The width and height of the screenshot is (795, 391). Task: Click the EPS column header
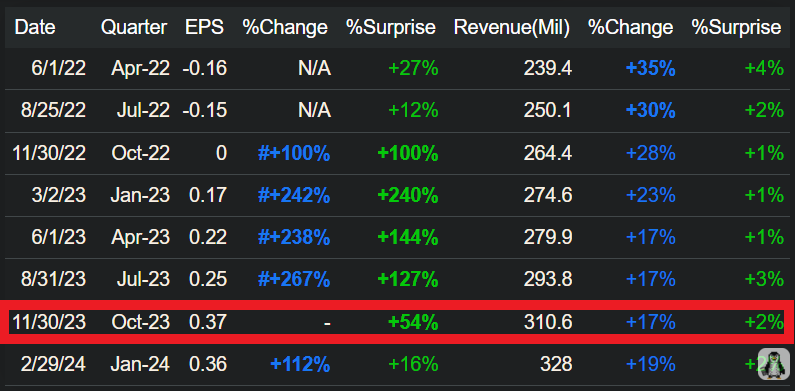[x=204, y=27]
